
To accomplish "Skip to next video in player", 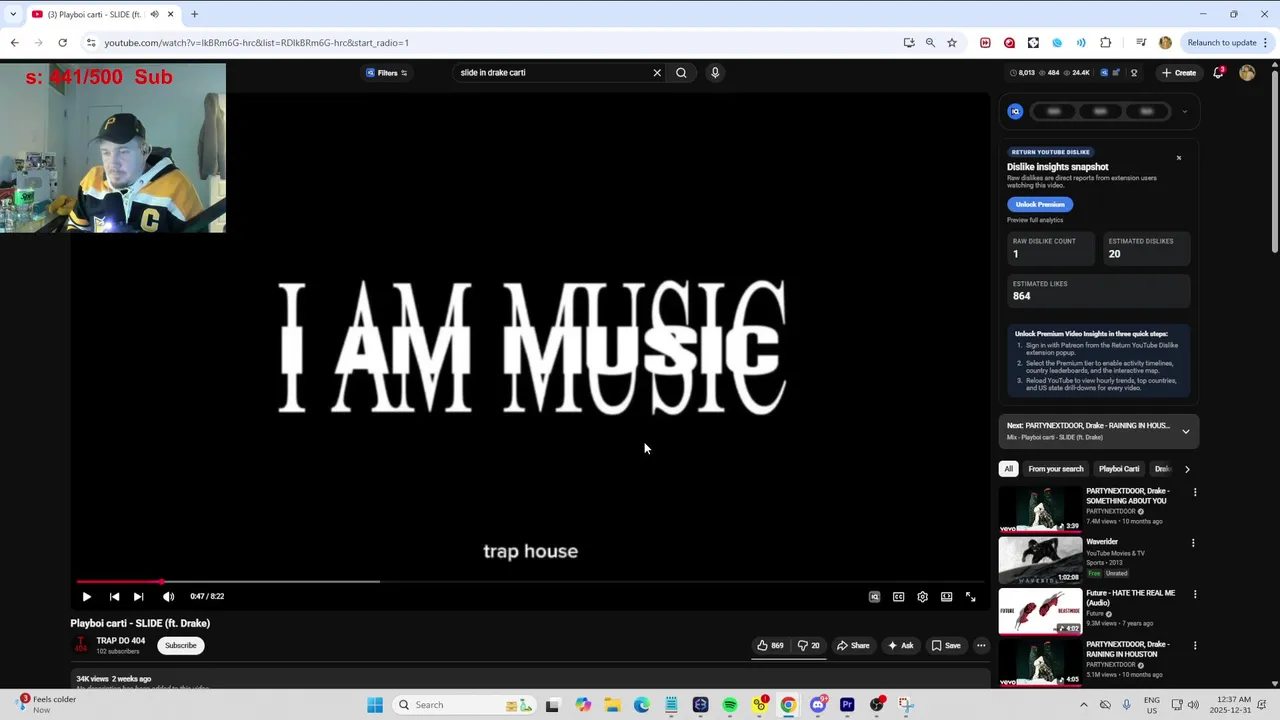I will 138,597.
